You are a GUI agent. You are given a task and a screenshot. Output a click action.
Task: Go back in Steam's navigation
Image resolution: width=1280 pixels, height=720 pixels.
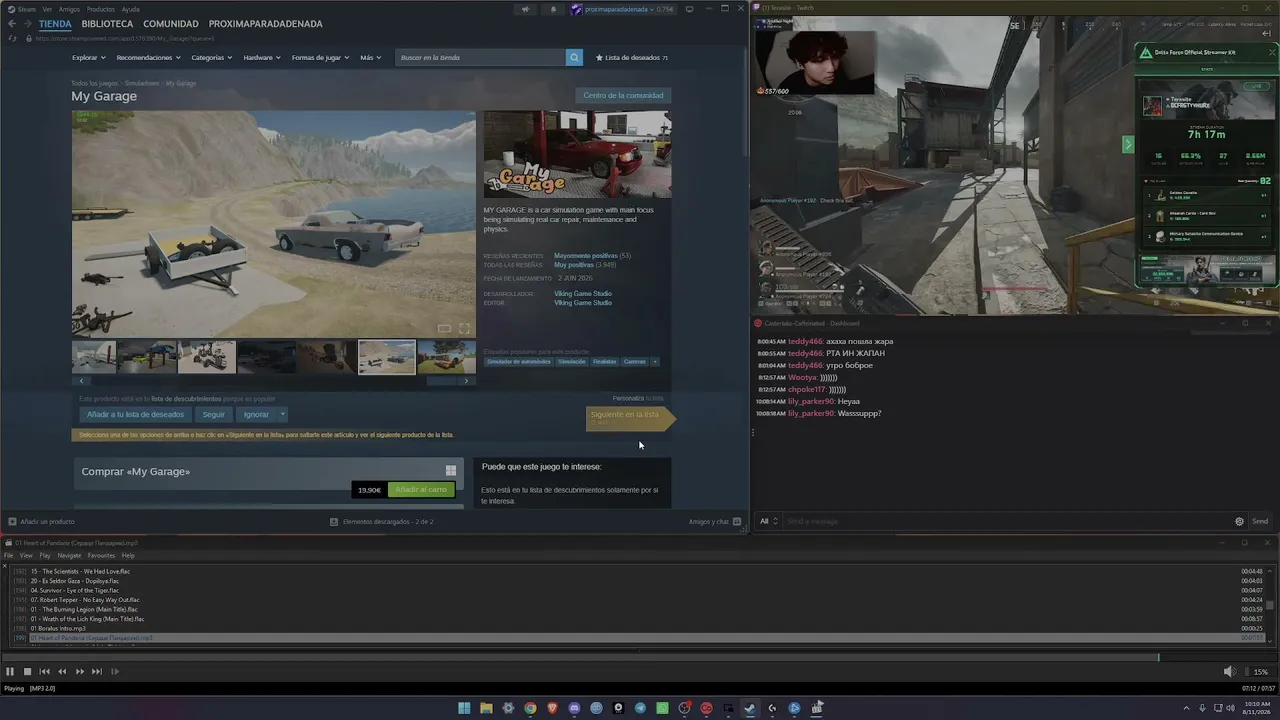(x=12, y=24)
